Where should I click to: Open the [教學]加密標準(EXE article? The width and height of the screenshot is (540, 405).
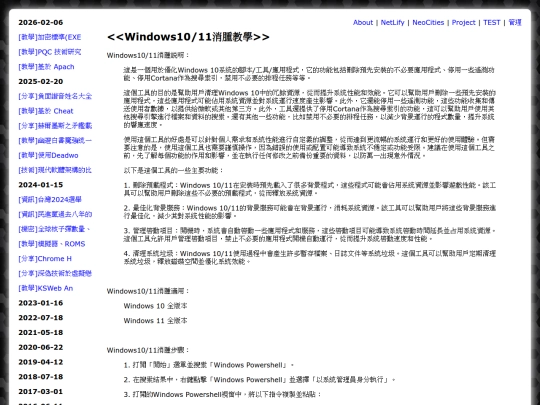point(50,37)
